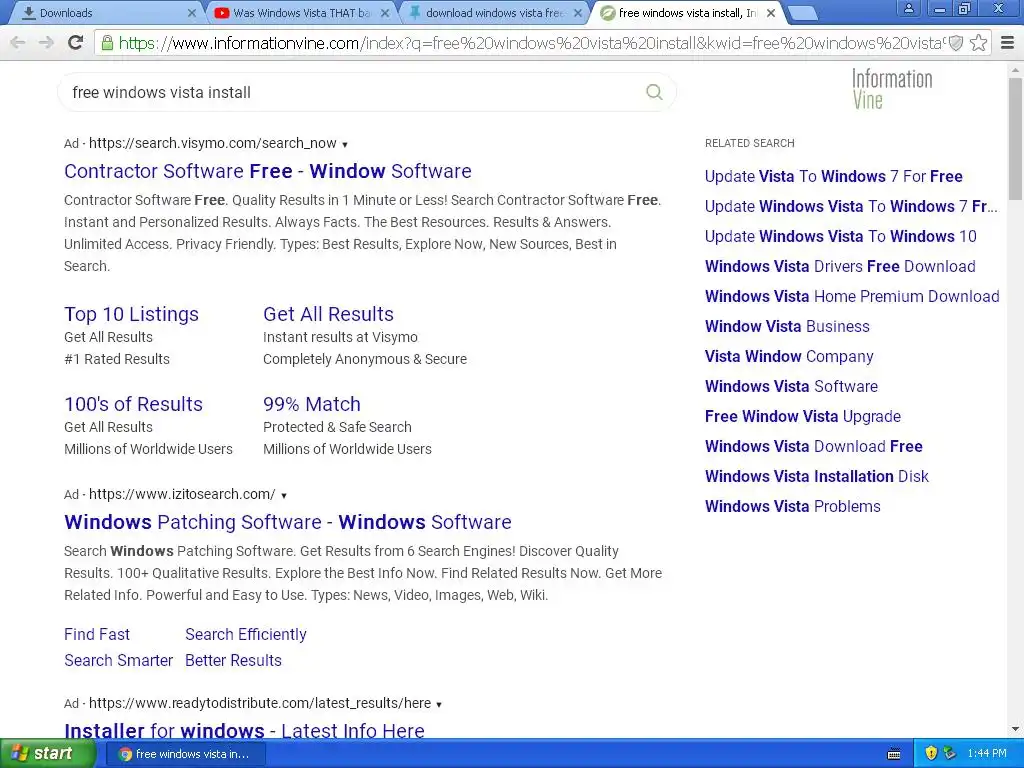Open Windows Patching Software ad title
This screenshot has height=768, width=1024.
(288, 522)
